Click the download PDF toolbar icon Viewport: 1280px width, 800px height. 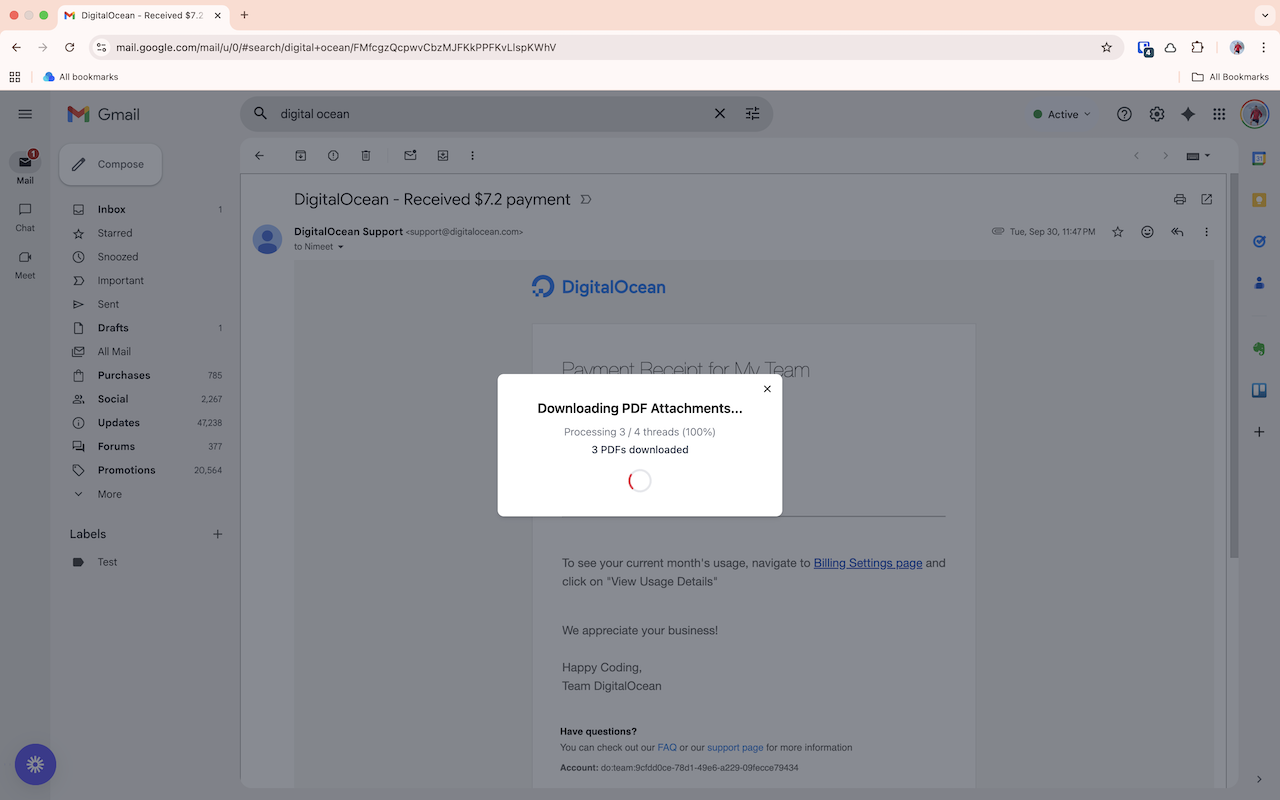(443, 156)
